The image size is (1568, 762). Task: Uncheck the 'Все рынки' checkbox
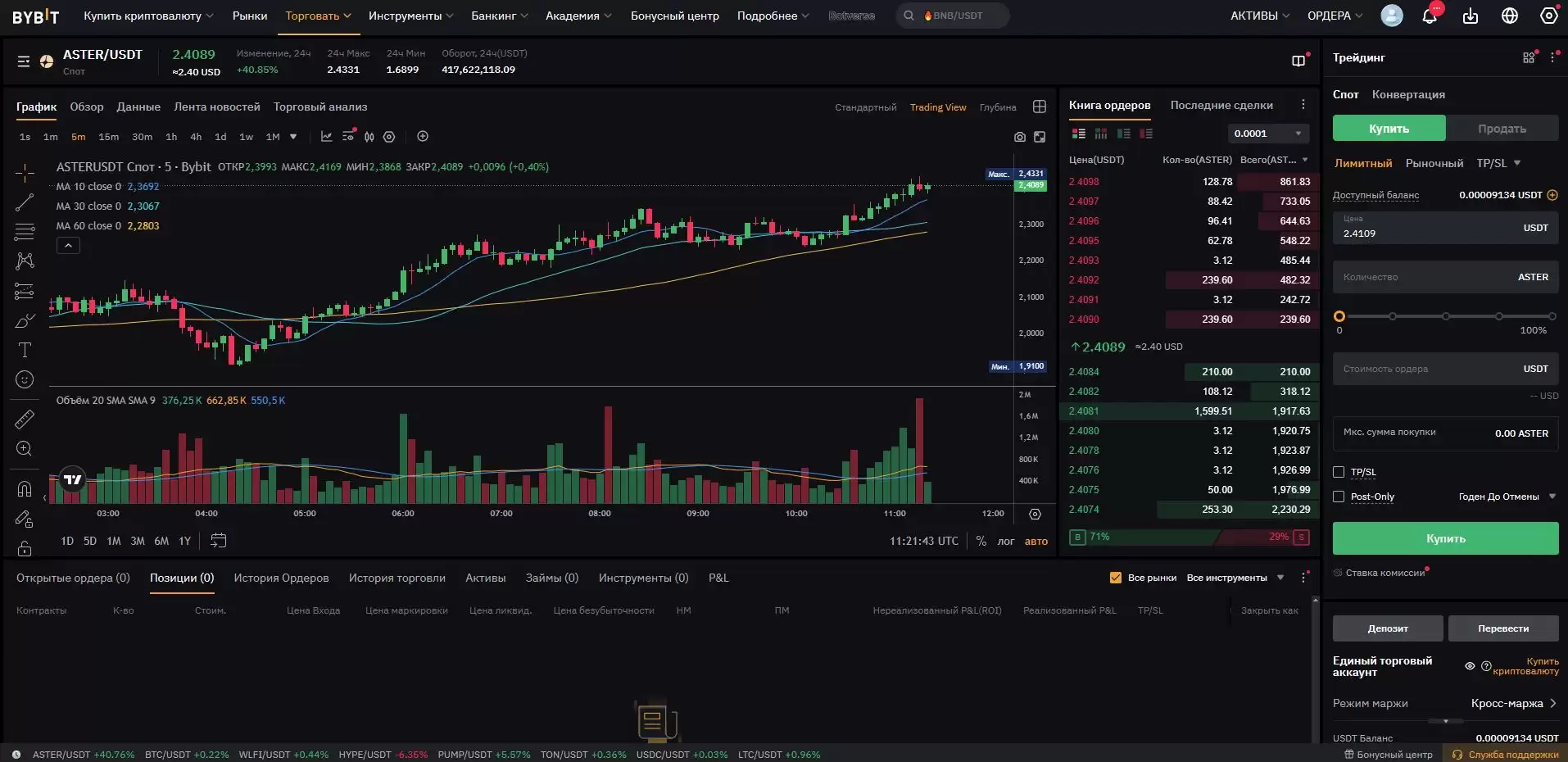click(x=1115, y=578)
